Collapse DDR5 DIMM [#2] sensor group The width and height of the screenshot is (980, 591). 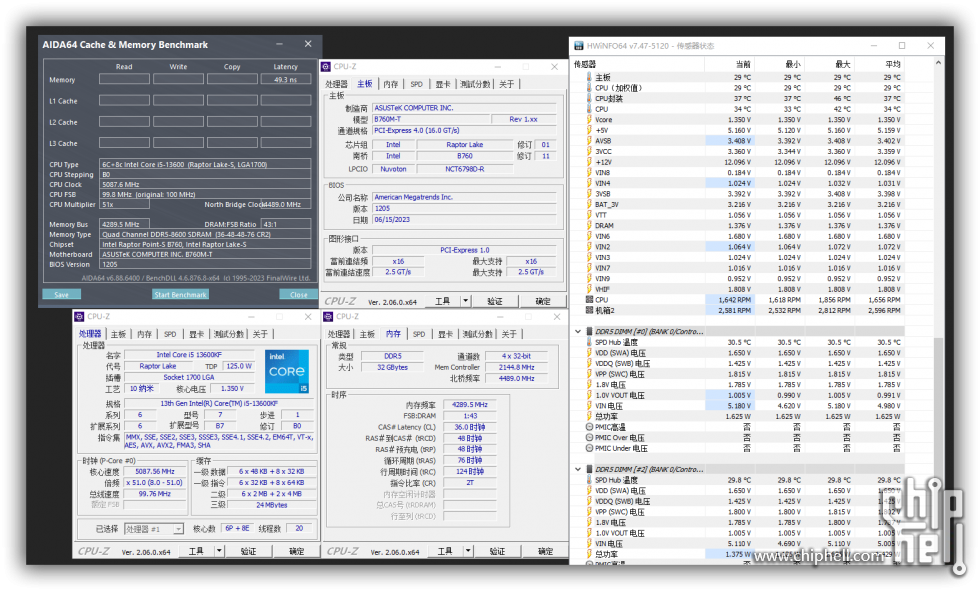click(x=578, y=469)
